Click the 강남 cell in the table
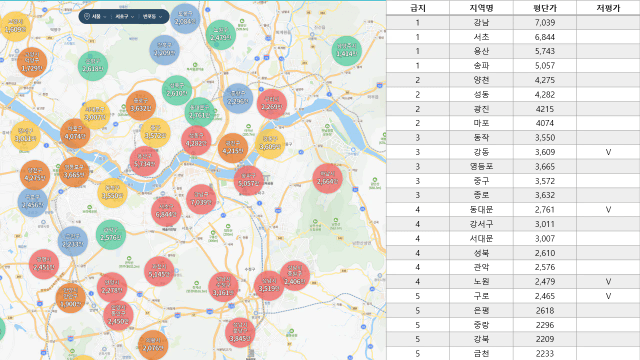This screenshot has width=640, height=360. pos(481,22)
